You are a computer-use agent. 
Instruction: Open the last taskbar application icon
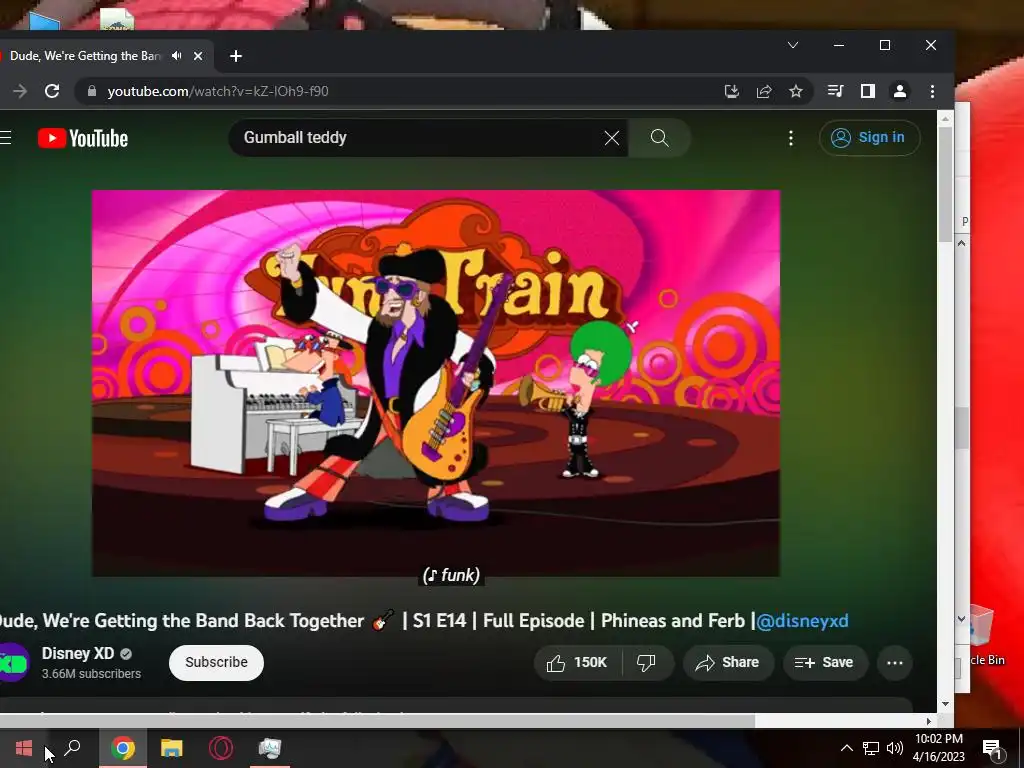point(270,748)
